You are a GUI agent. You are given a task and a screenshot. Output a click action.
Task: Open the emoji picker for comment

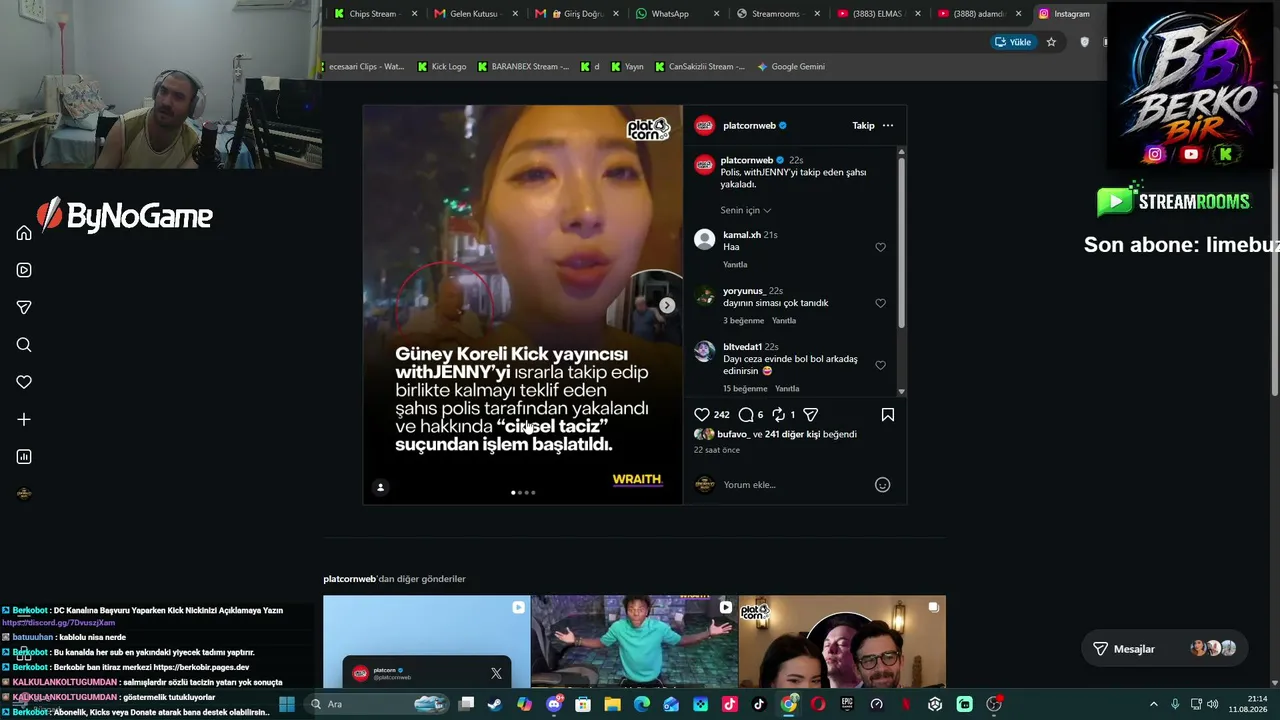click(x=883, y=485)
